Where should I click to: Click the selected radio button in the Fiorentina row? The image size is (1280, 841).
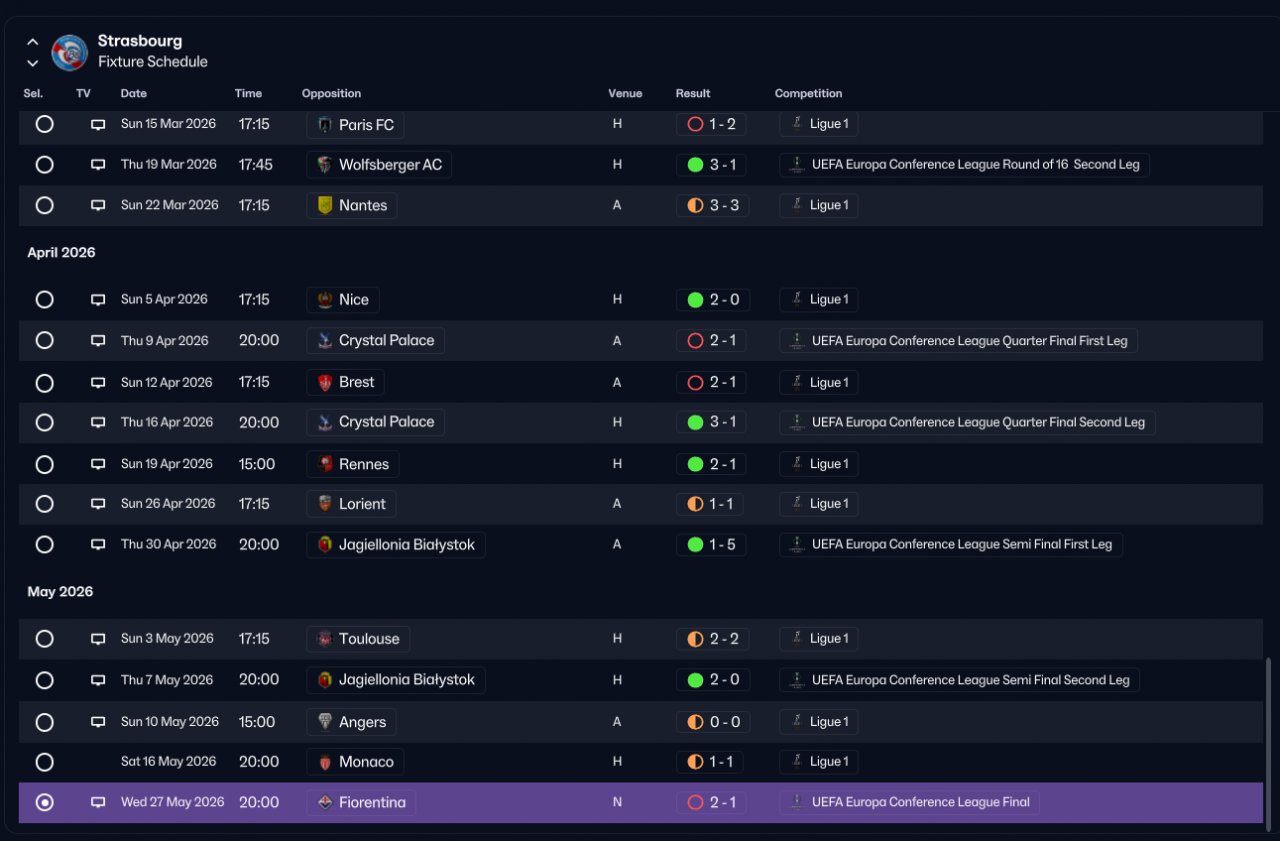click(x=44, y=802)
